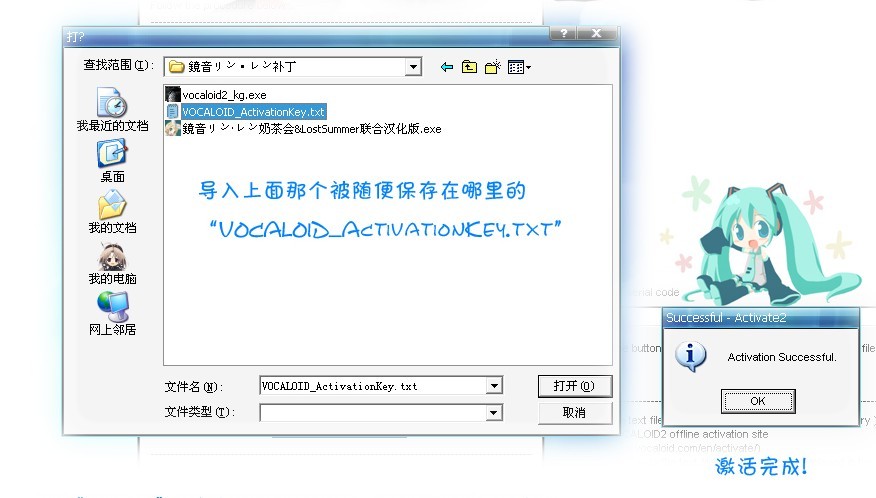
Task: Go up one folder level icon
Action: point(469,67)
